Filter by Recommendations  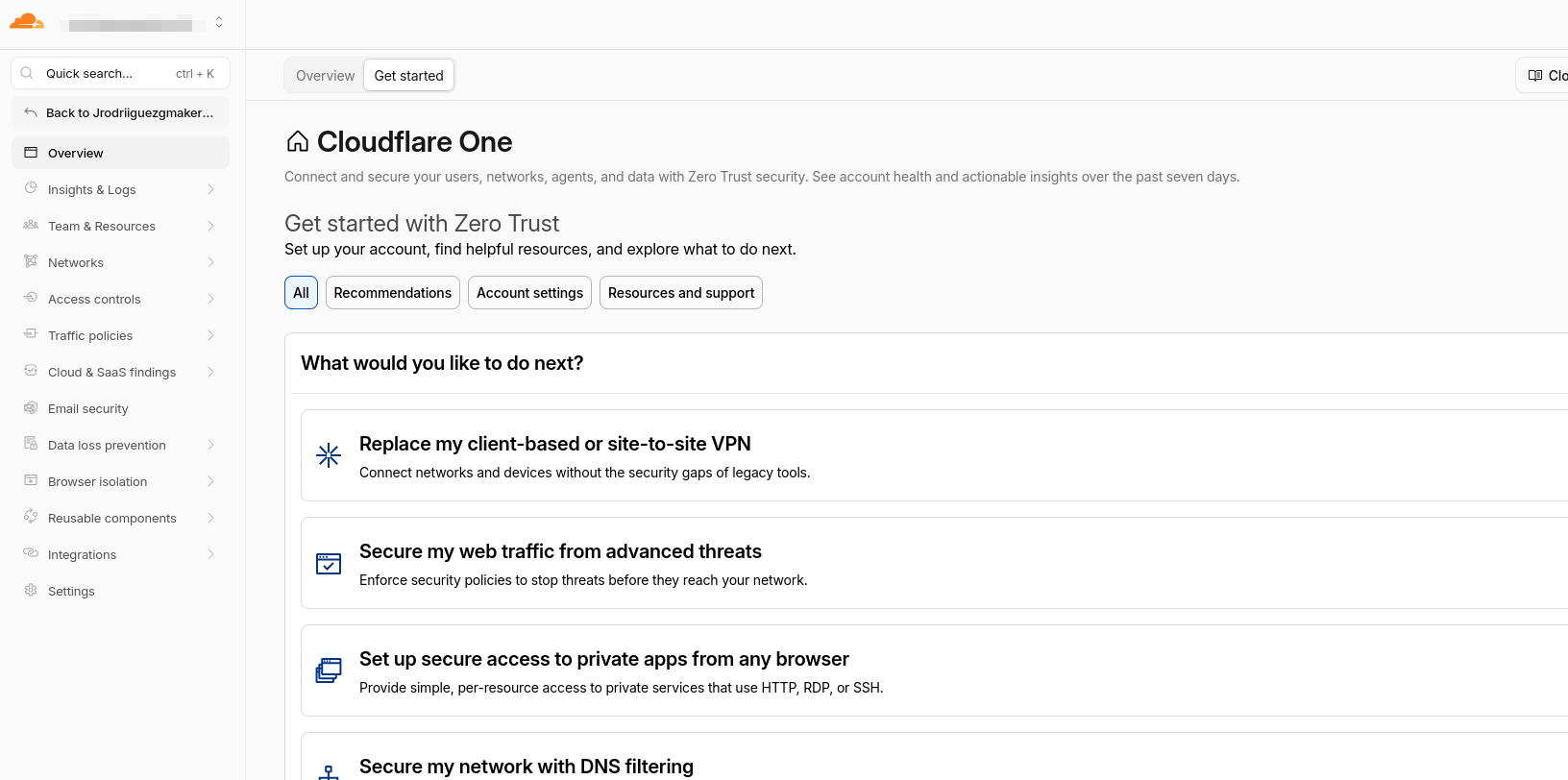tap(393, 293)
